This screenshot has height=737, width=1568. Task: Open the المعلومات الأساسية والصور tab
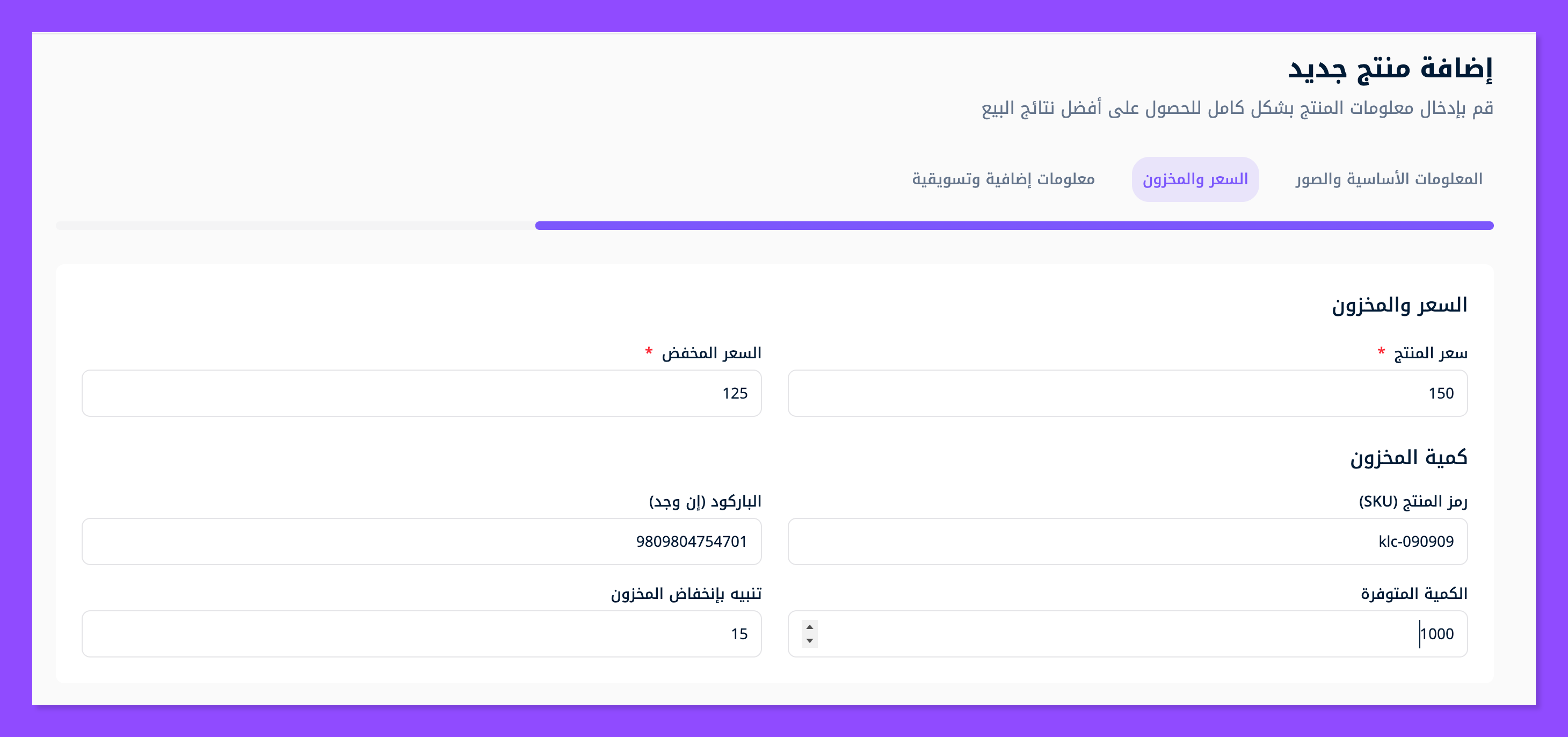coord(1389,179)
